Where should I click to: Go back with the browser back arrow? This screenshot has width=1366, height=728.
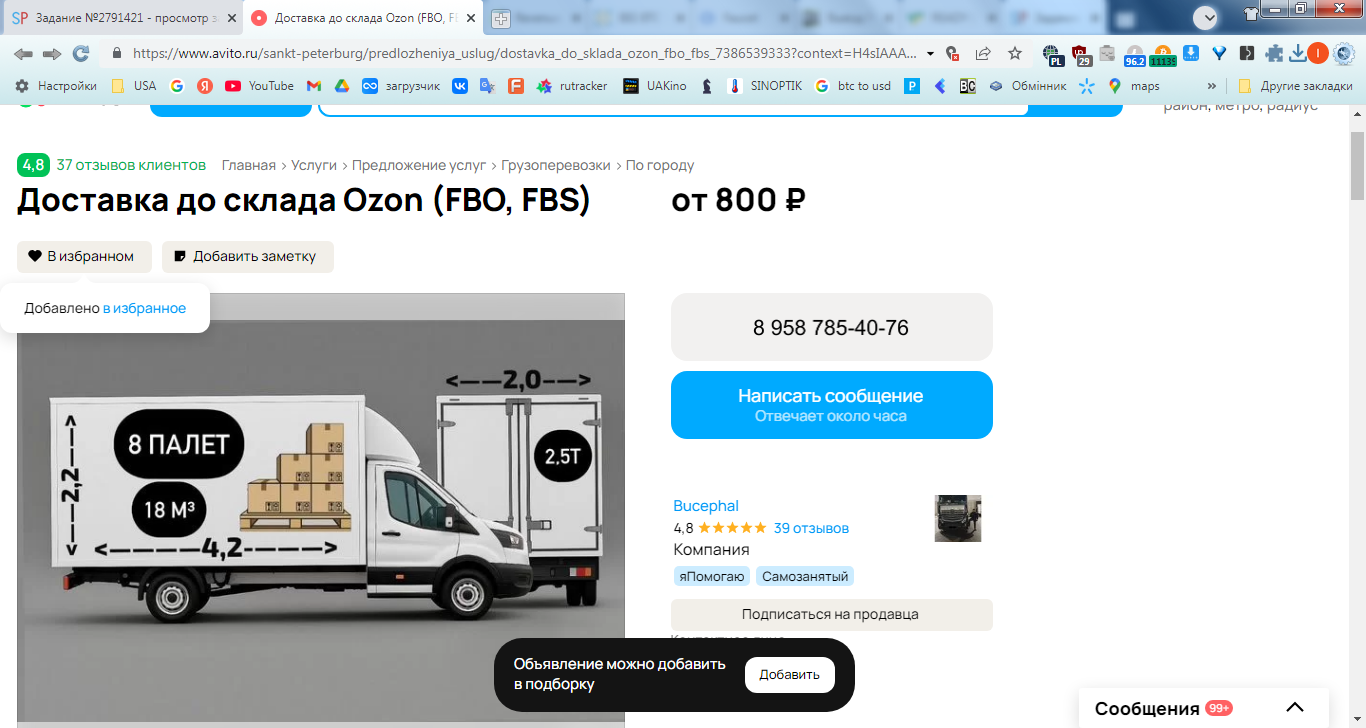(x=23, y=54)
